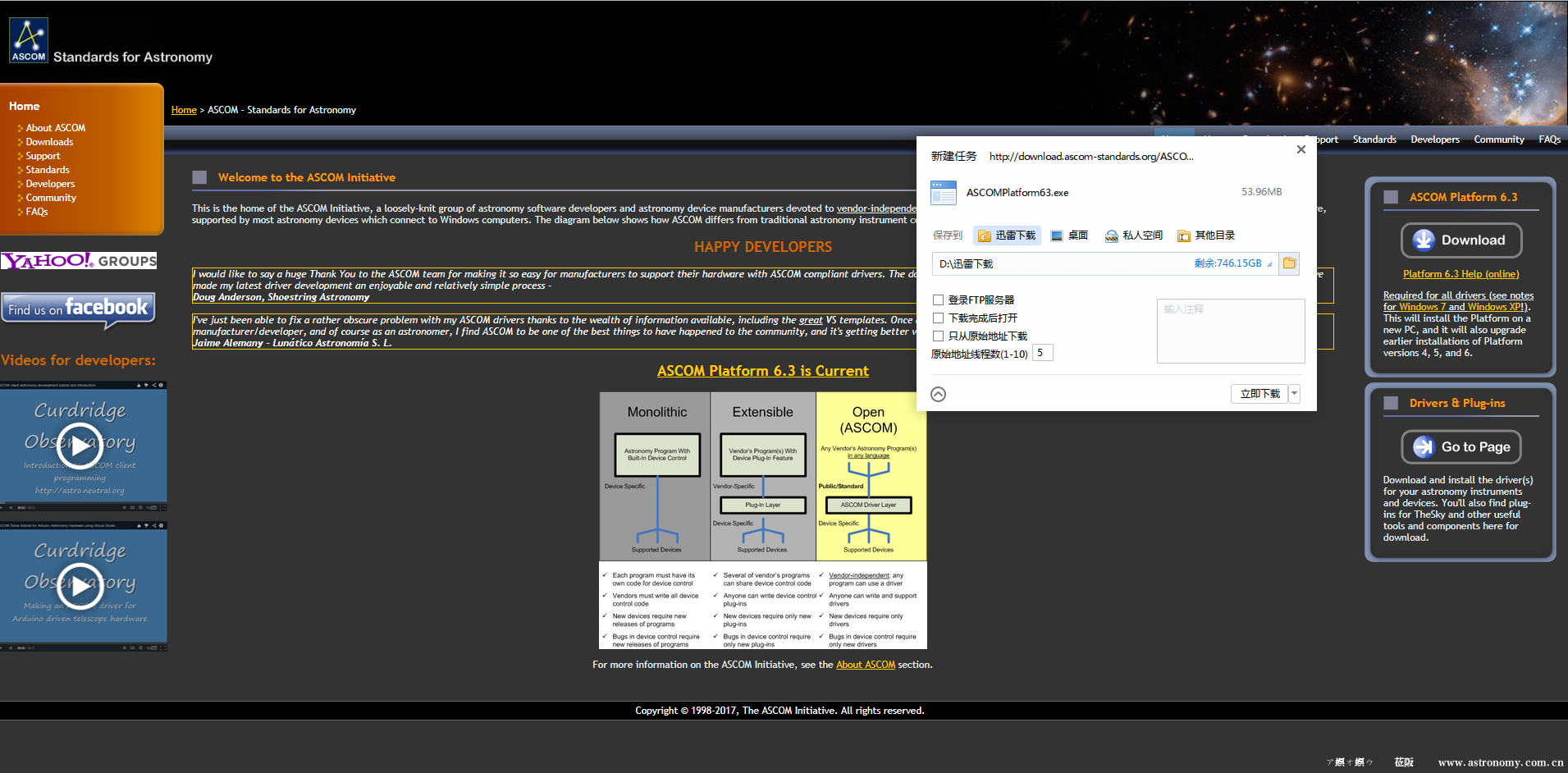Screen dimensions: 1568x773
Task: Select Standards in the top navigation bar
Action: 1374,140
